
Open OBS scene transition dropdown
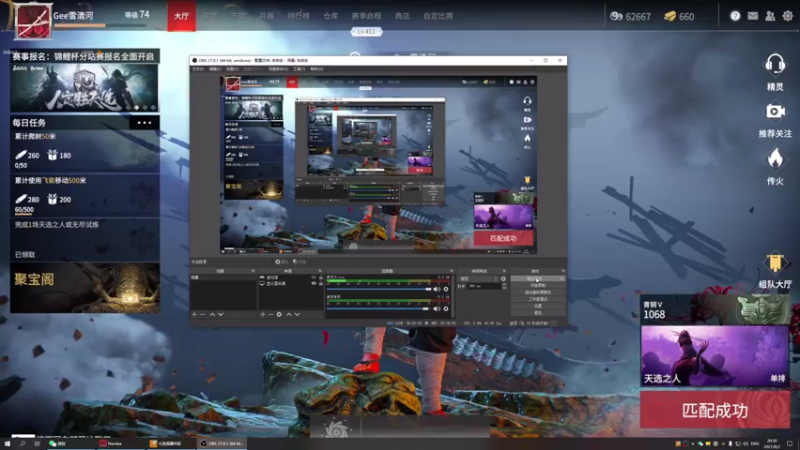(478, 279)
